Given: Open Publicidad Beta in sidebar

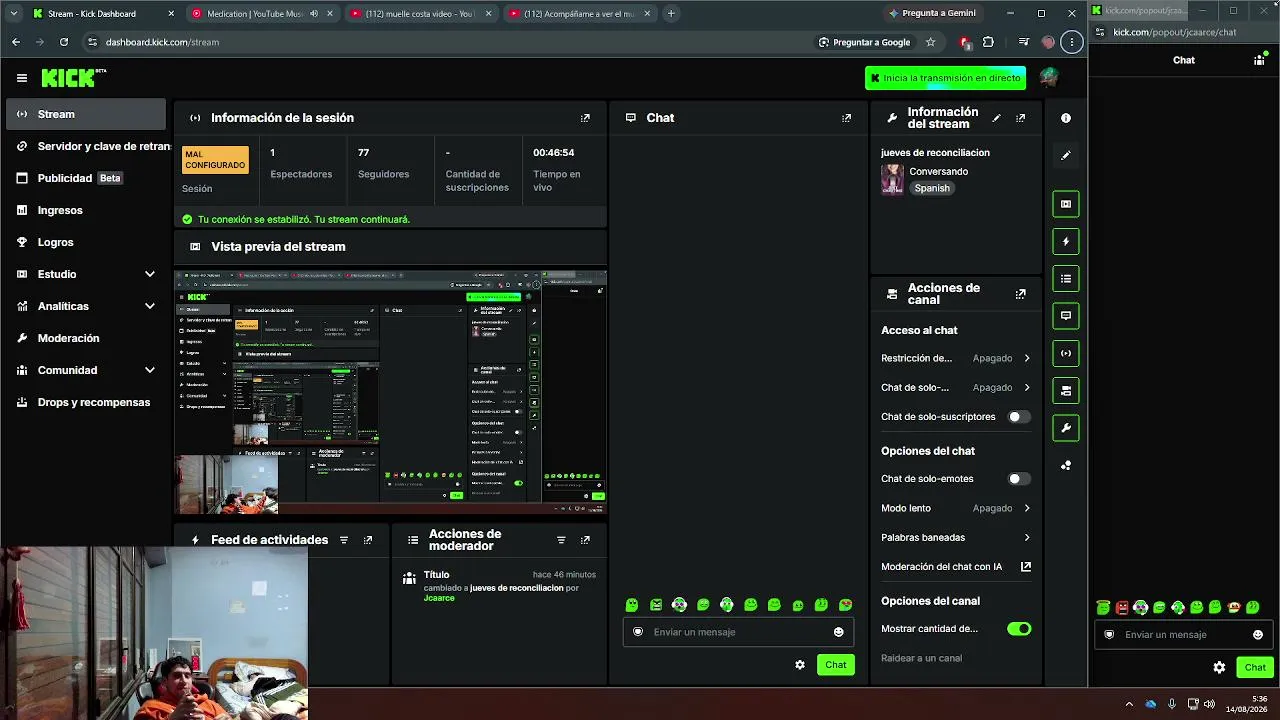Looking at the screenshot, I should pos(87,178).
